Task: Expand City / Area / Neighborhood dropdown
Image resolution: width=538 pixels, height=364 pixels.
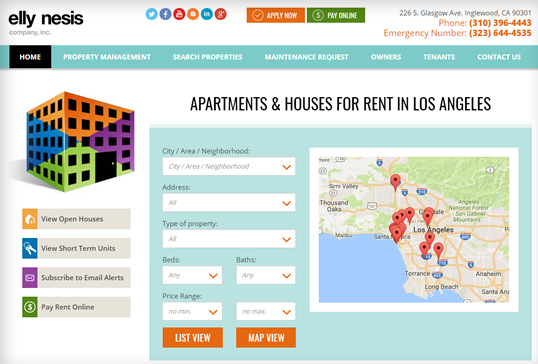Action: (229, 166)
